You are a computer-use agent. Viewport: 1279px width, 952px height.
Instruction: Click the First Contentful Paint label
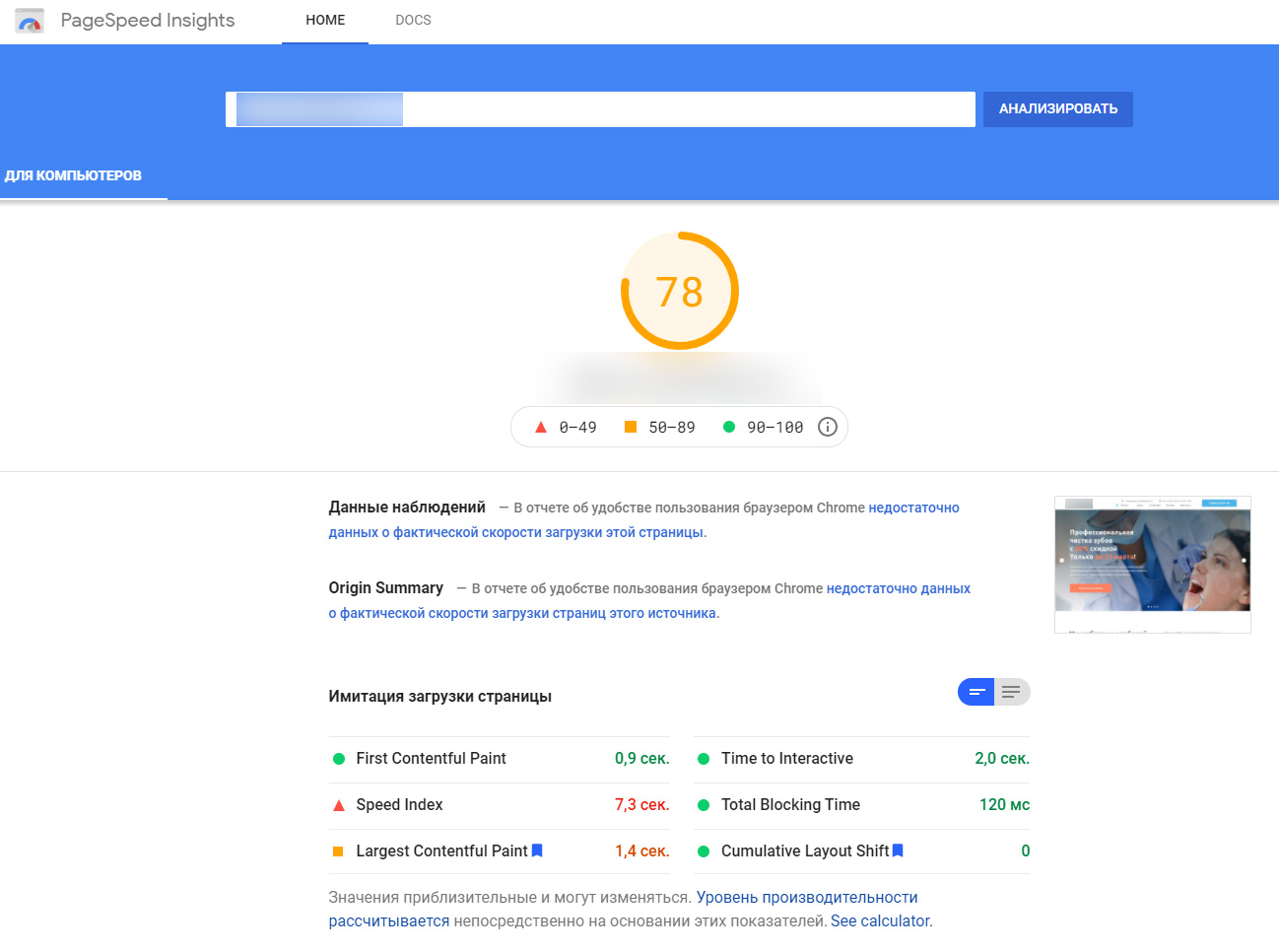pyautogui.click(x=431, y=759)
